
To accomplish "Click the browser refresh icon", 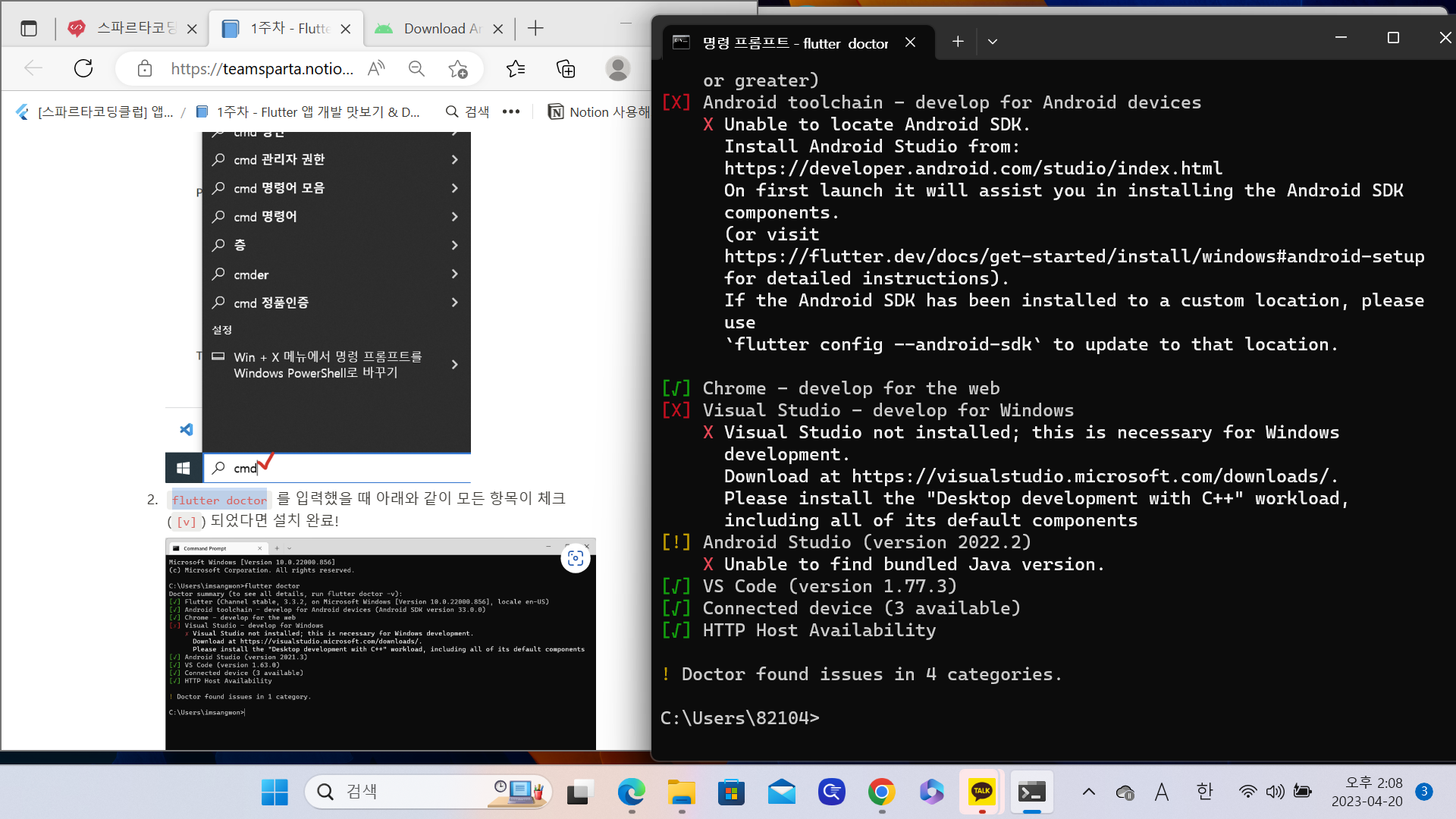I will [x=83, y=69].
